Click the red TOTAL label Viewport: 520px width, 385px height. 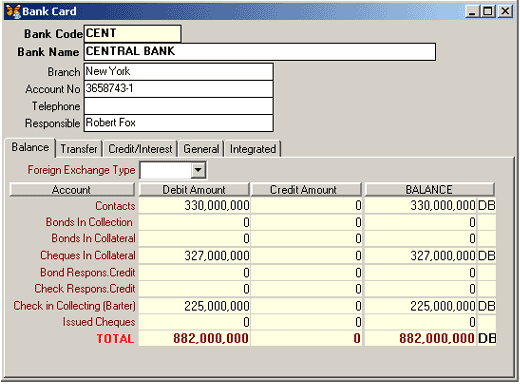[115, 338]
